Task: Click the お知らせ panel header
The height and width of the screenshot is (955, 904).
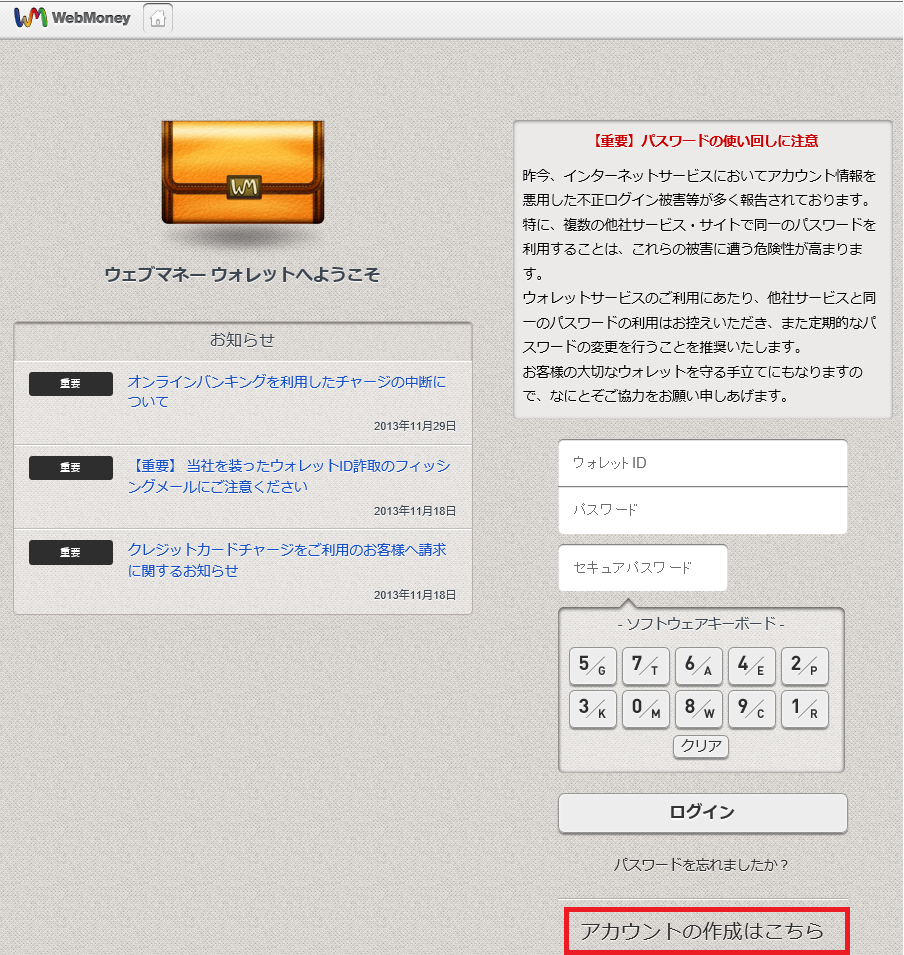Action: [x=242, y=340]
